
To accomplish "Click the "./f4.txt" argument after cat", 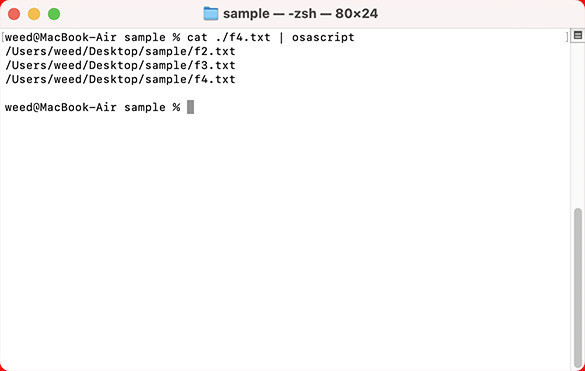I will pos(243,37).
